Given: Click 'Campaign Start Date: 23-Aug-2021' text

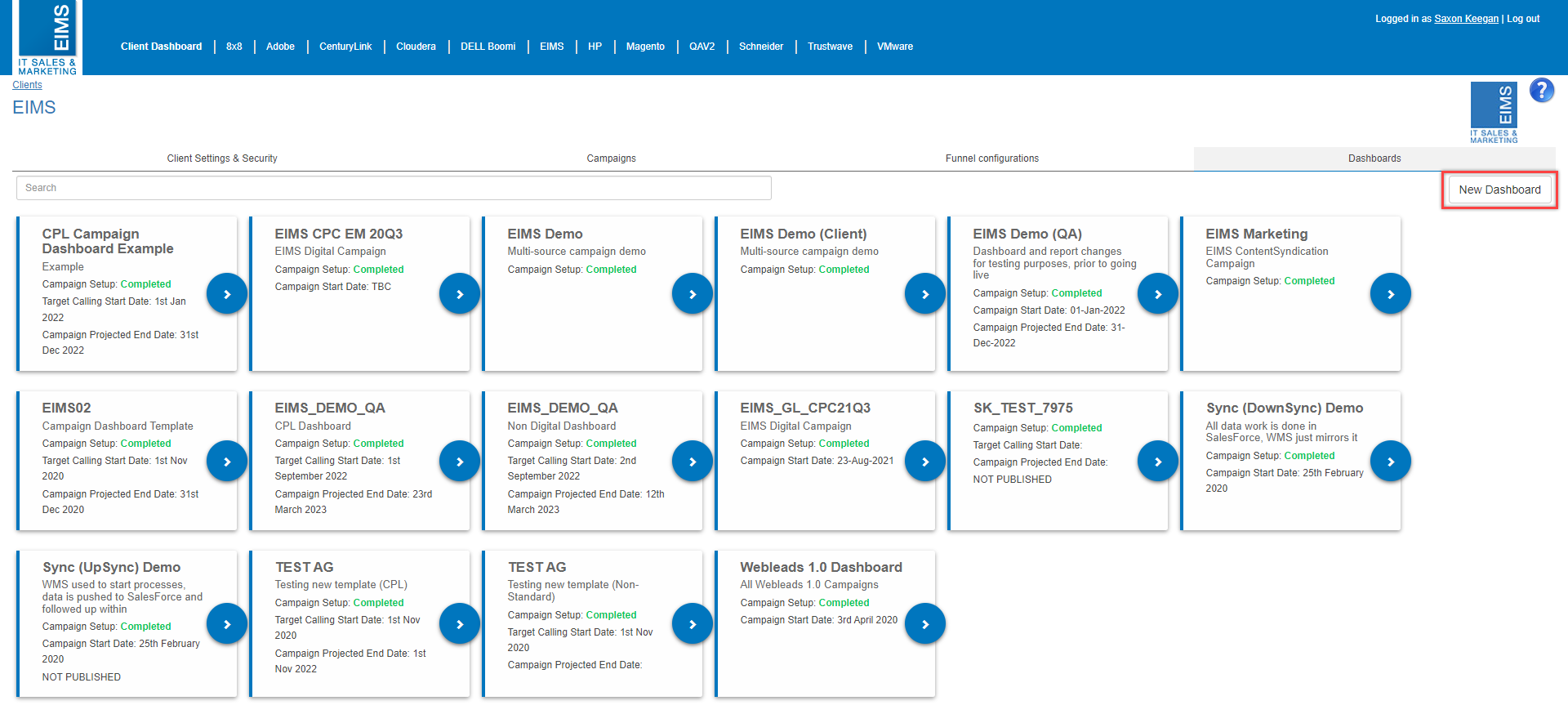Looking at the screenshot, I should coord(817,461).
